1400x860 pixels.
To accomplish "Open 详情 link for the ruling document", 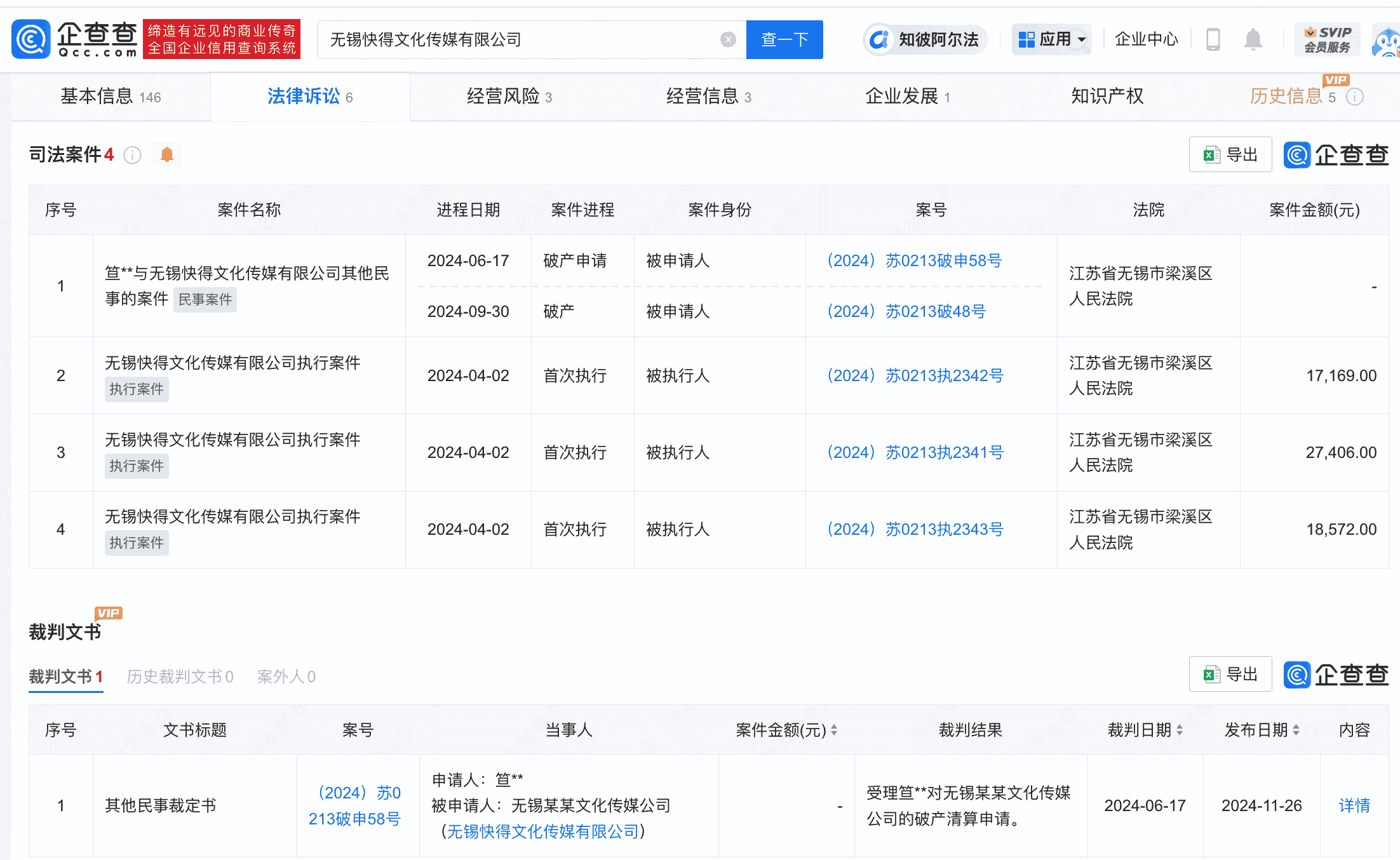I will pyautogui.click(x=1354, y=805).
